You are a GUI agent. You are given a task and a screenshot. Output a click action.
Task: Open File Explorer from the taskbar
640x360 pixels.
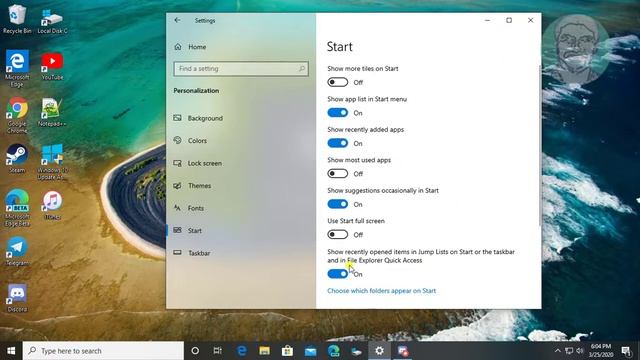(264, 351)
